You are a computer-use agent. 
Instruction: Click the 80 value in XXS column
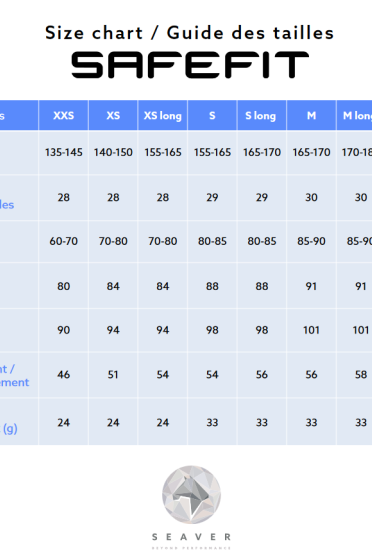tap(63, 286)
